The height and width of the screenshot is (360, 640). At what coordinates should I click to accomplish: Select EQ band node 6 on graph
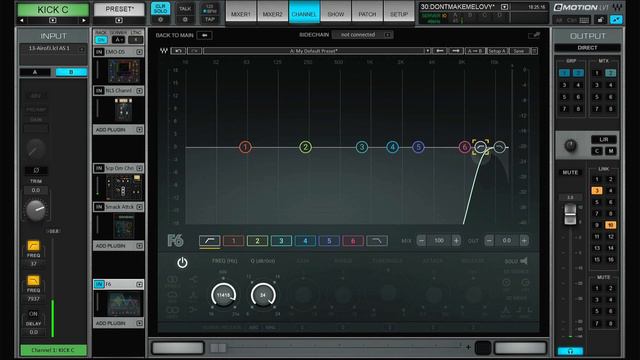464,147
